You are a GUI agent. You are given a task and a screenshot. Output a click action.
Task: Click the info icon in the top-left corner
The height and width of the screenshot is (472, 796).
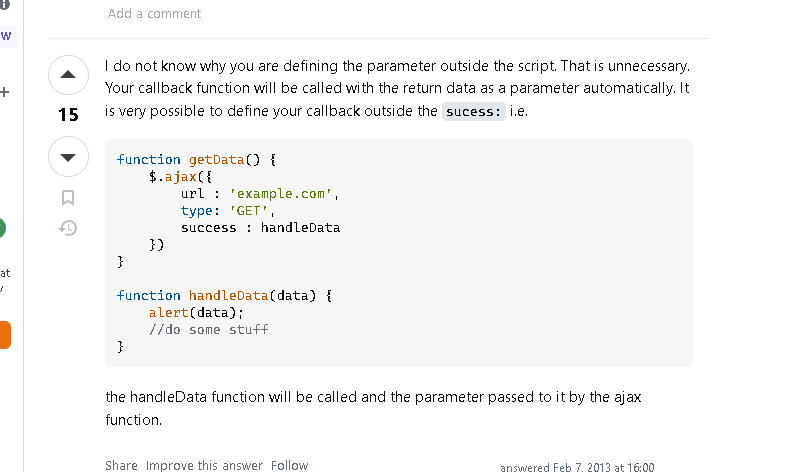click(5, 5)
